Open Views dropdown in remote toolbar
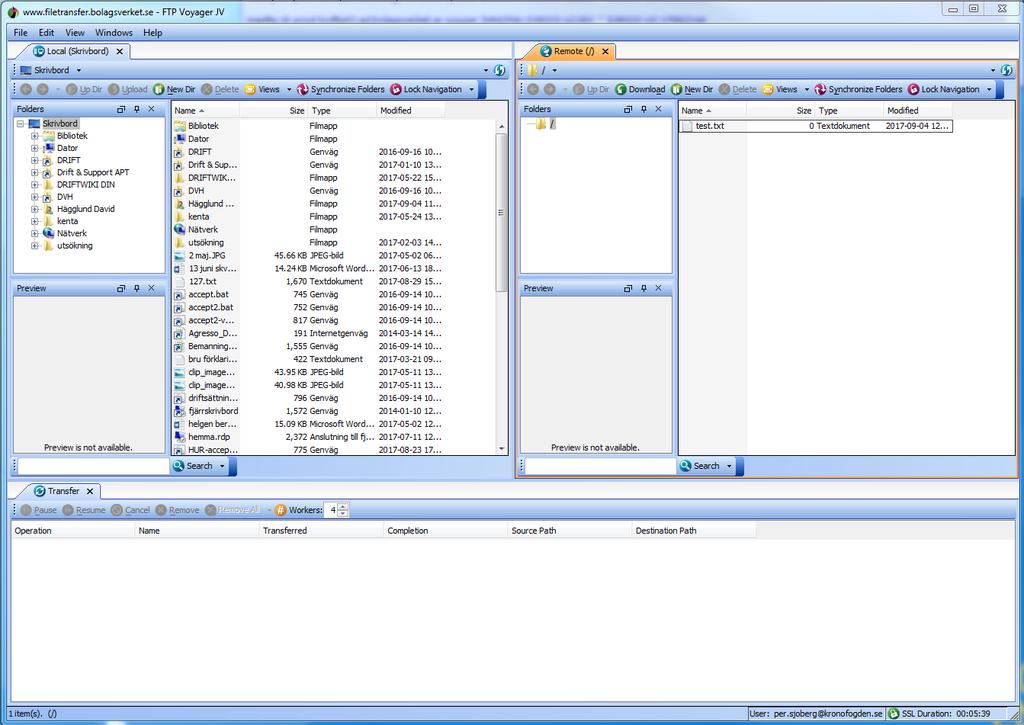1024x725 pixels. 807,89
